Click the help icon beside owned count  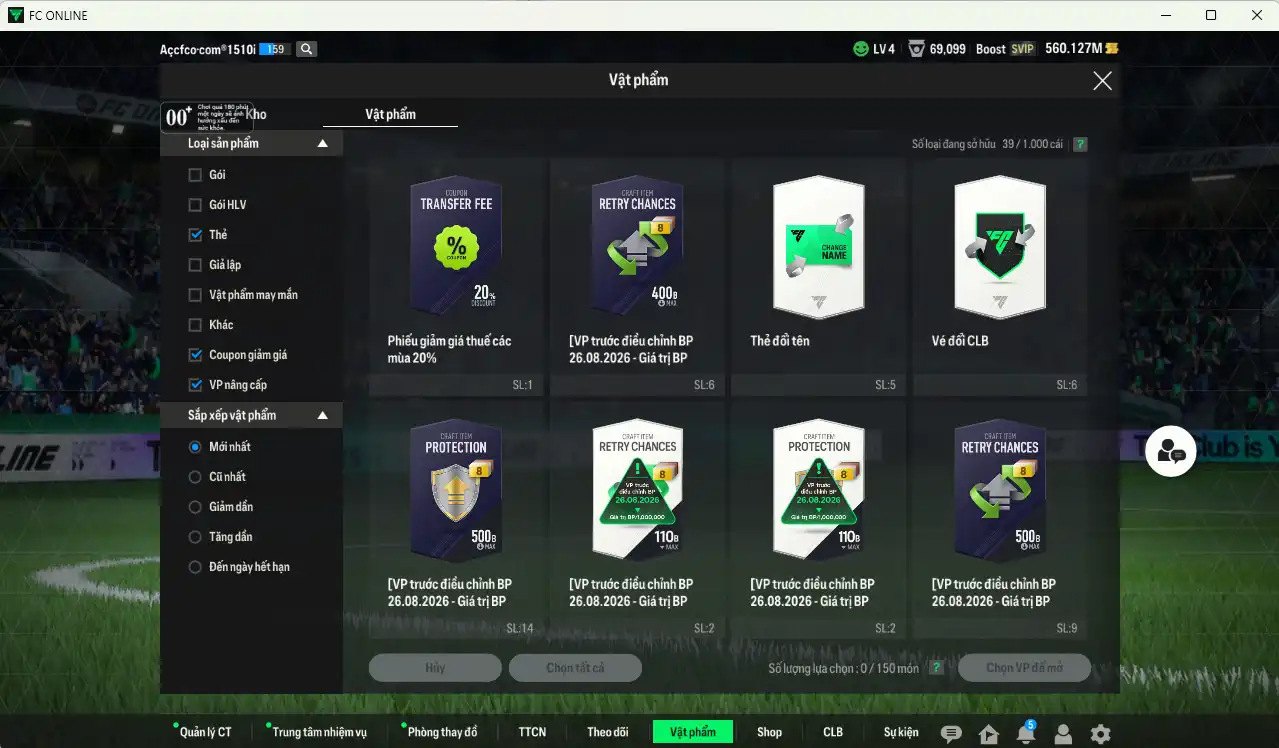[x=1080, y=144]
